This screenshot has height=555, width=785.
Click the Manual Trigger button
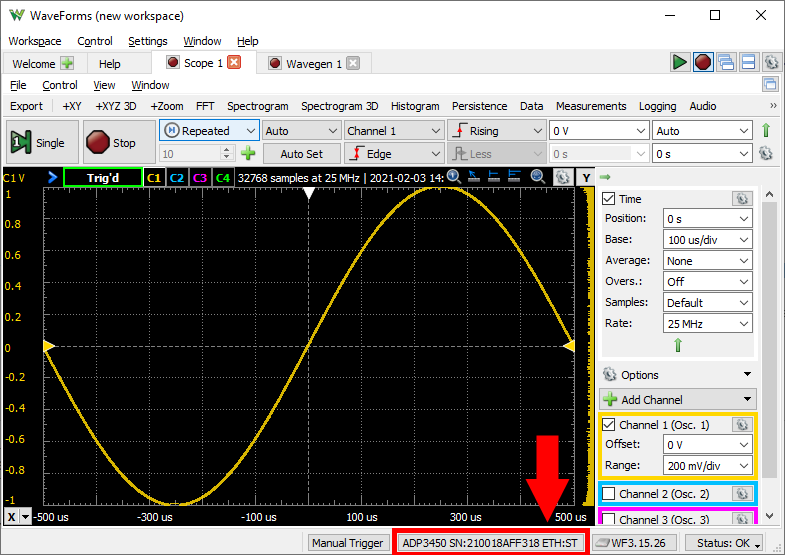[x=347, y=543]
